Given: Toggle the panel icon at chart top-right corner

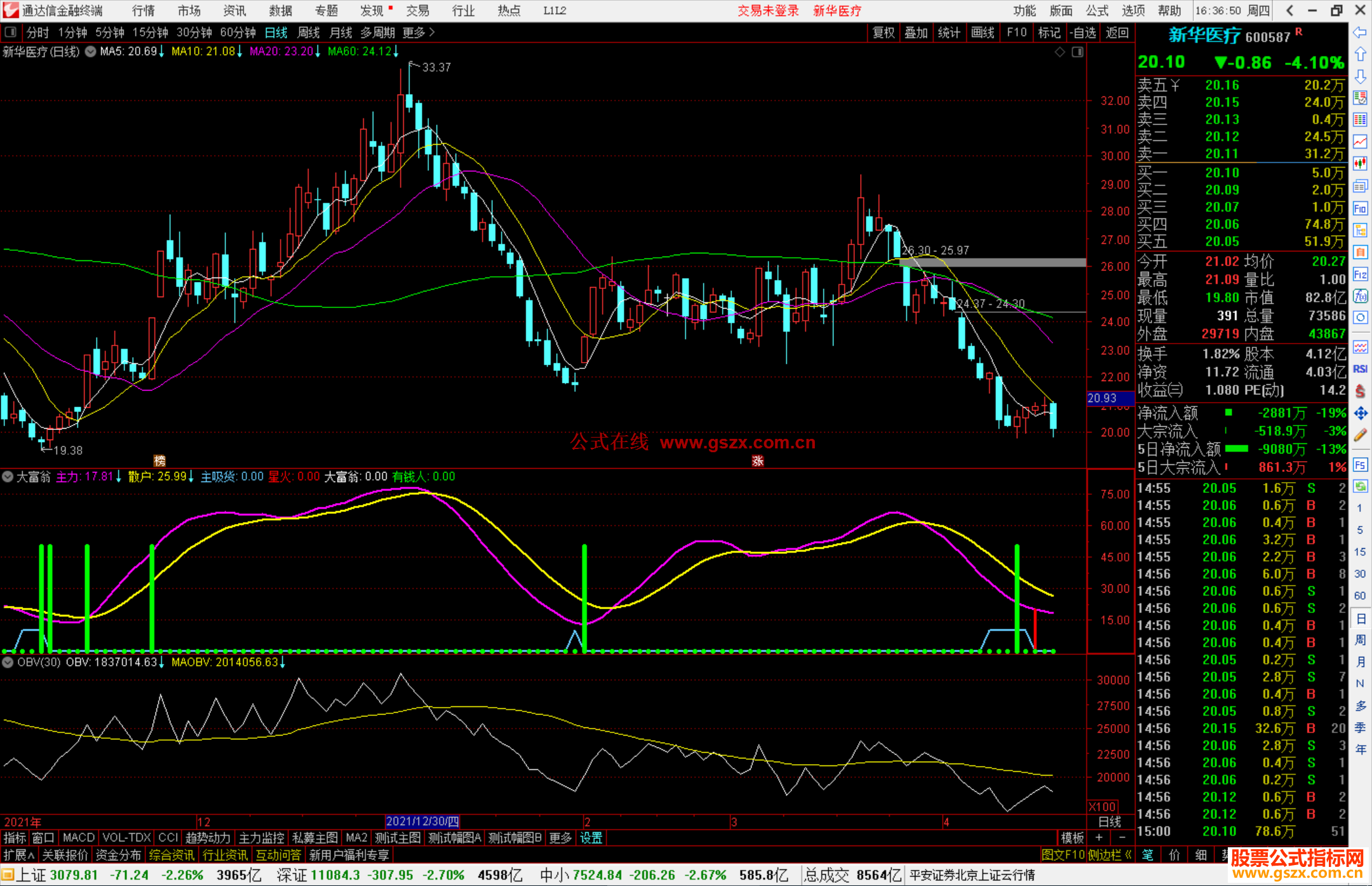Looking at the screenshot, I should coord(1077,51).
